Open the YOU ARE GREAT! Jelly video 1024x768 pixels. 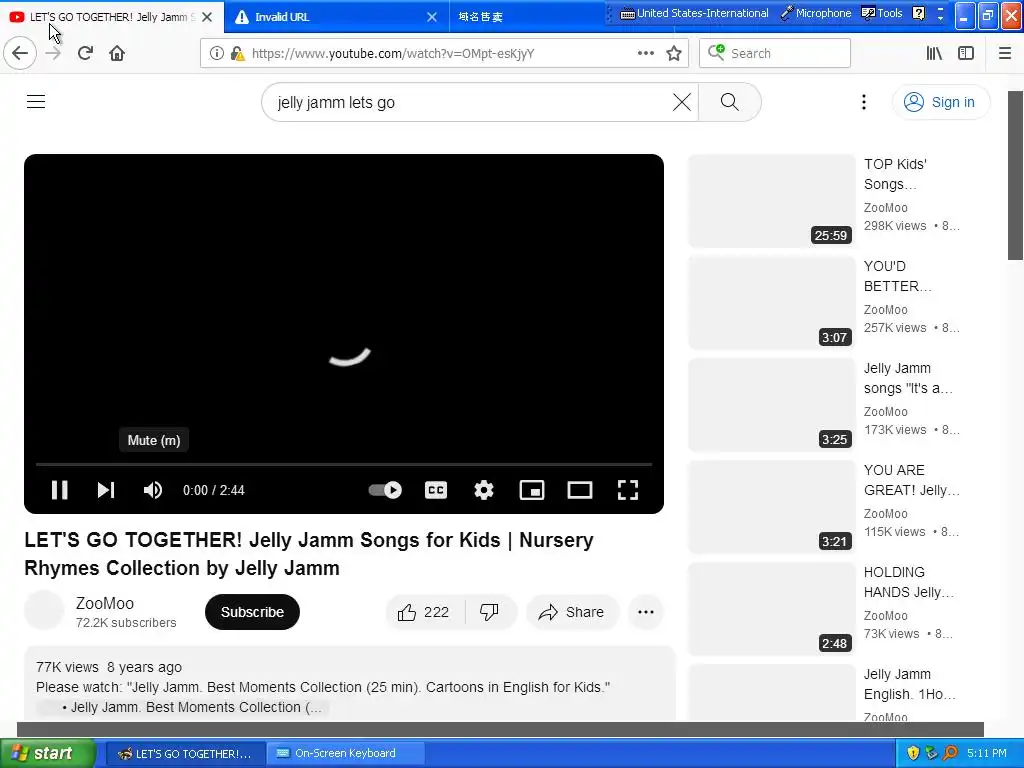912,480
